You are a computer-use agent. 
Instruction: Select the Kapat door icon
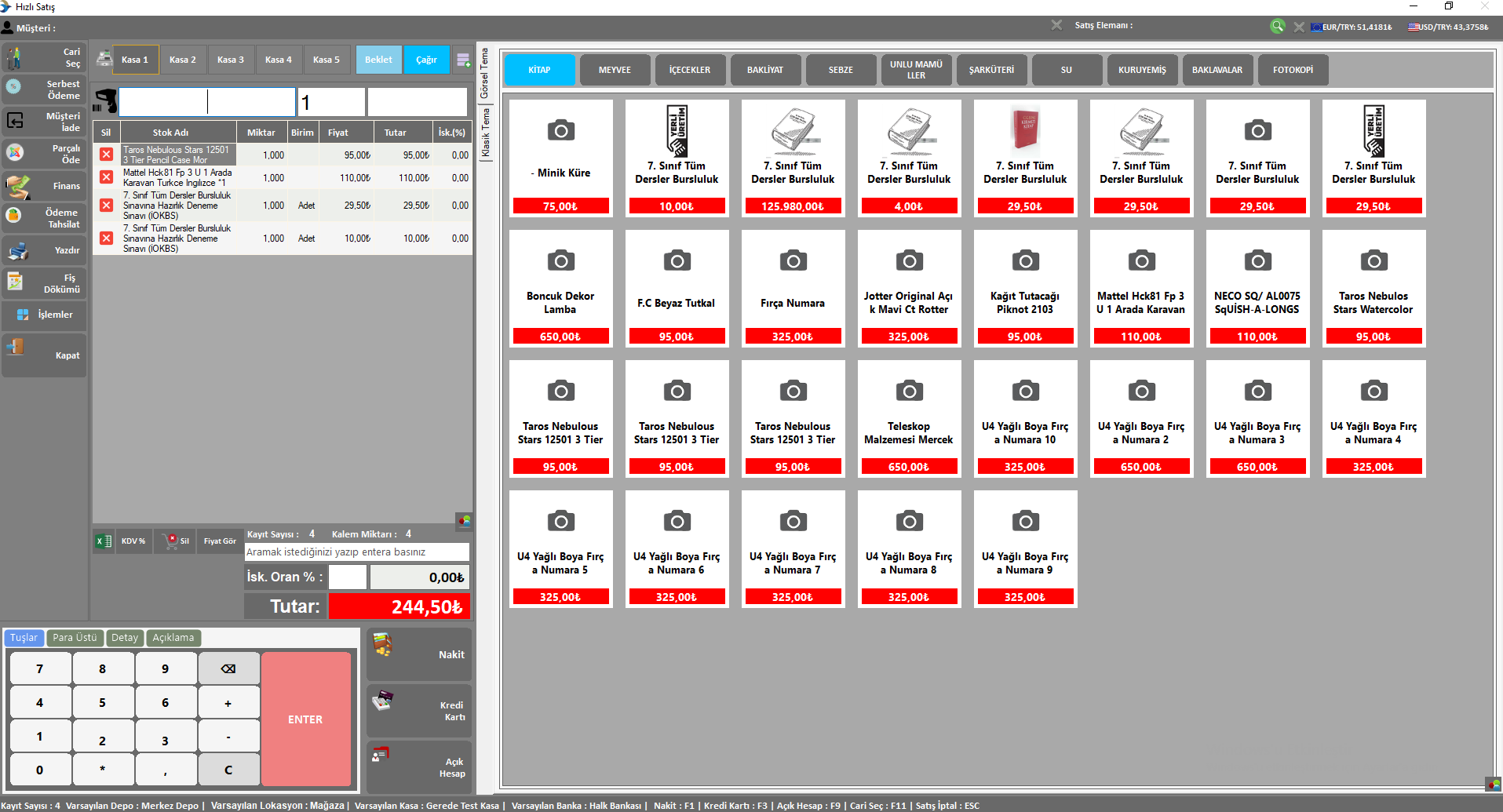(x=16, y=347)
